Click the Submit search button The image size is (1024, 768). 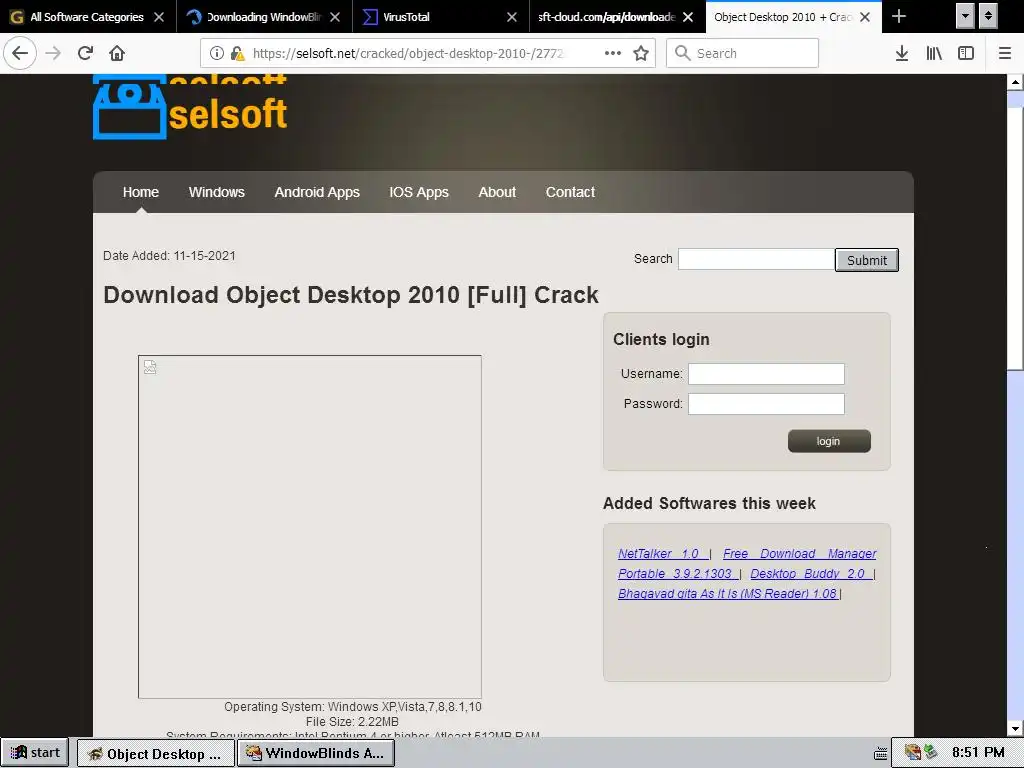coord(867,260)
